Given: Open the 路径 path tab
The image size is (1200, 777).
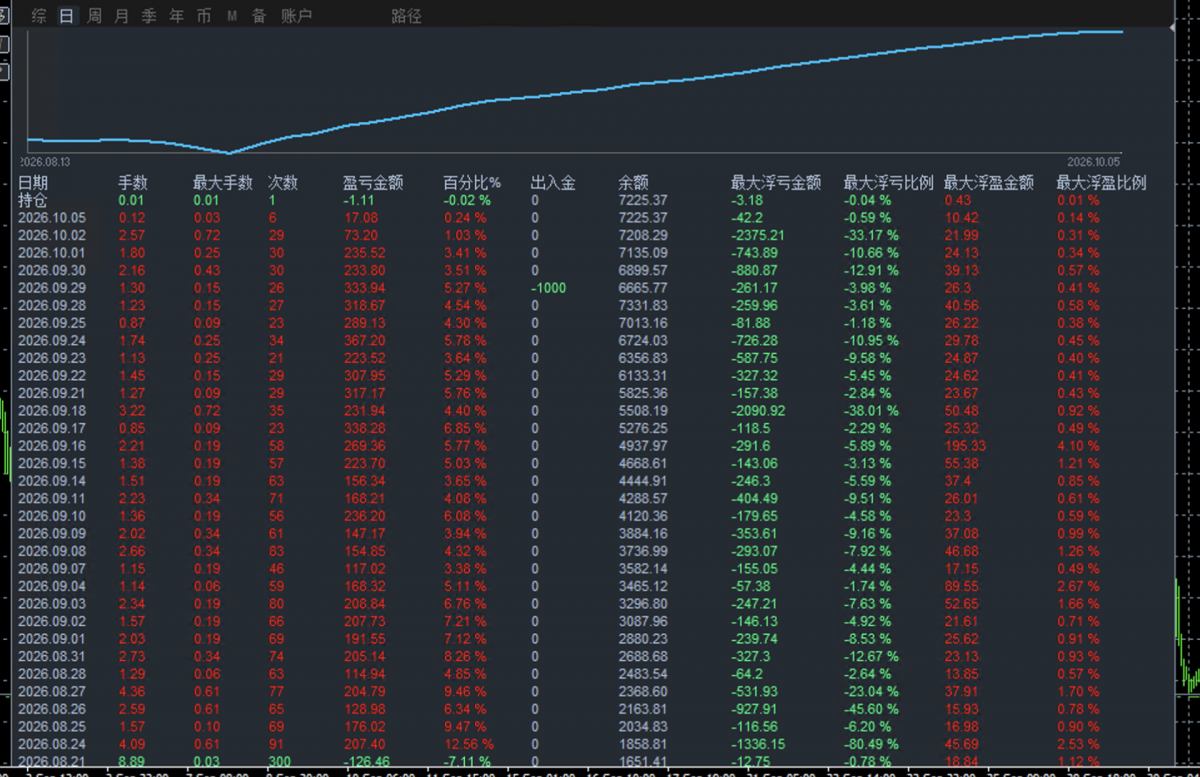Looking at the screenshot, I should [x=407, y=16].
